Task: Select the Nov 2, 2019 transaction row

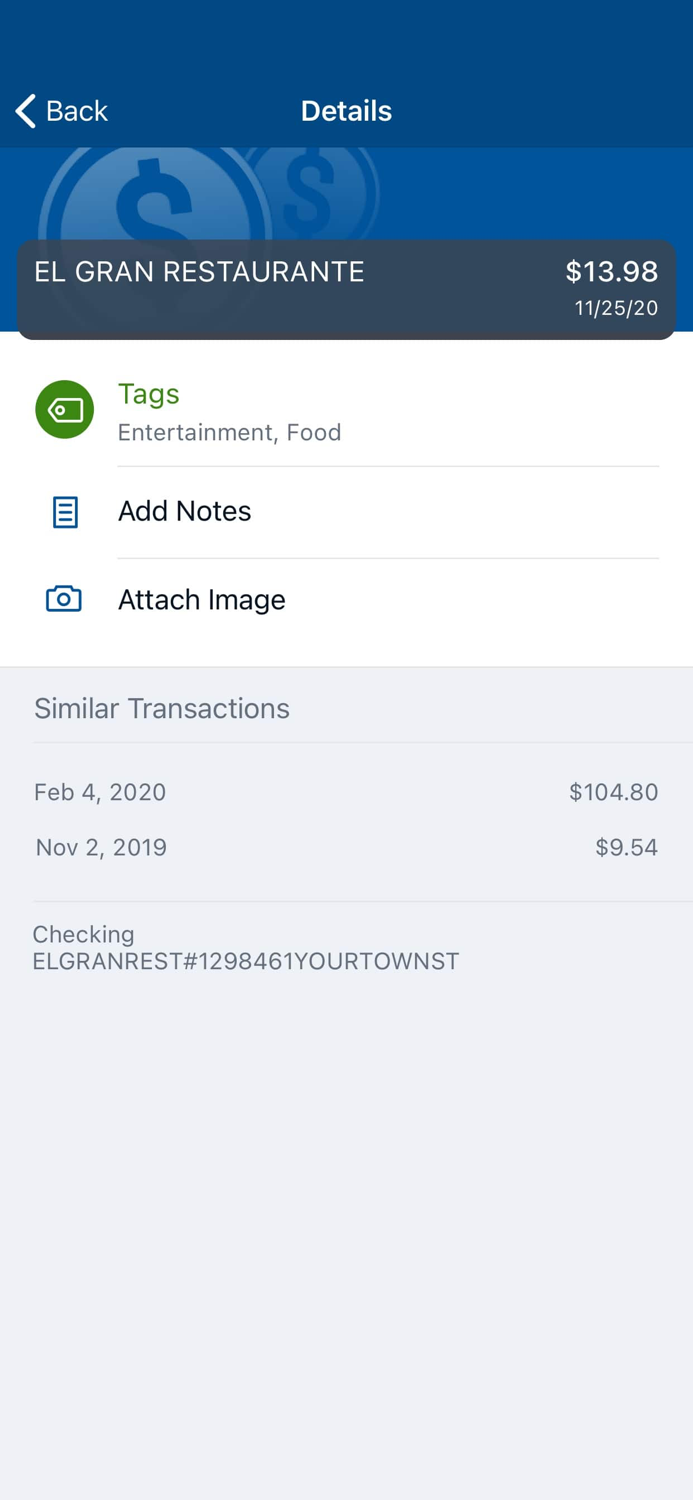Action: coord(100,847)
